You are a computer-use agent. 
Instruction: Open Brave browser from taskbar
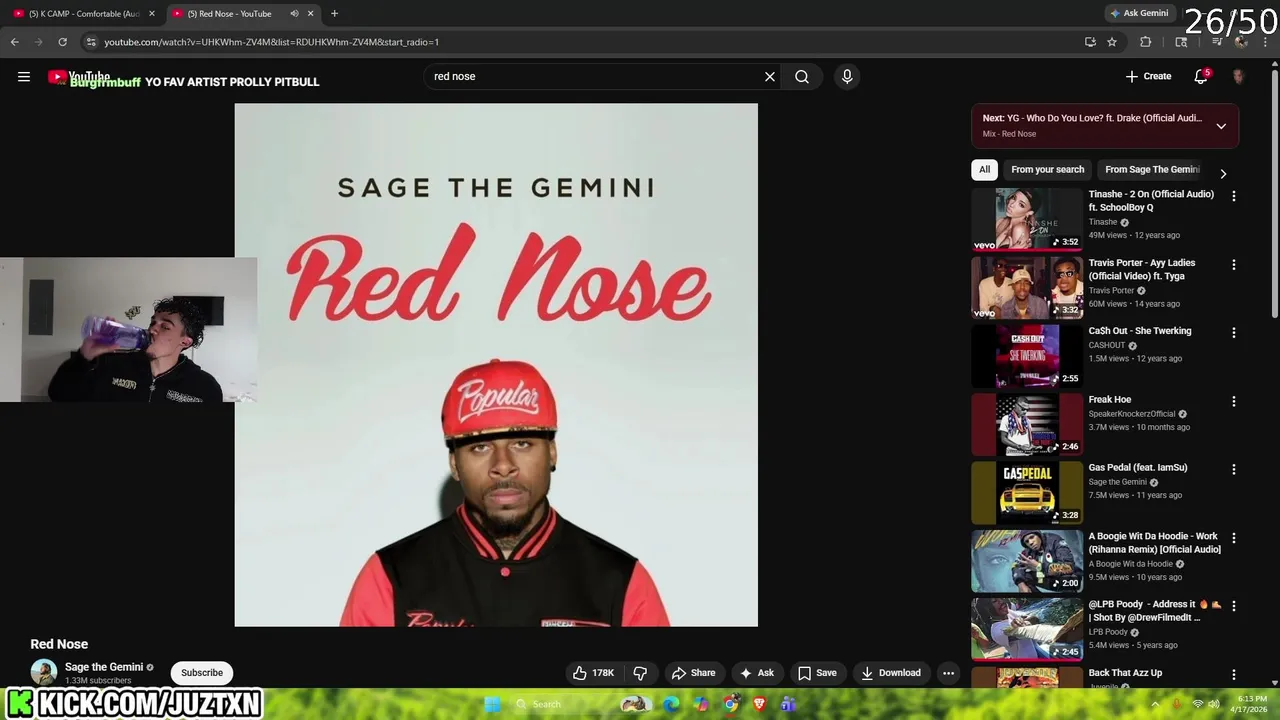pyautogui.click(x=760, y=704)
